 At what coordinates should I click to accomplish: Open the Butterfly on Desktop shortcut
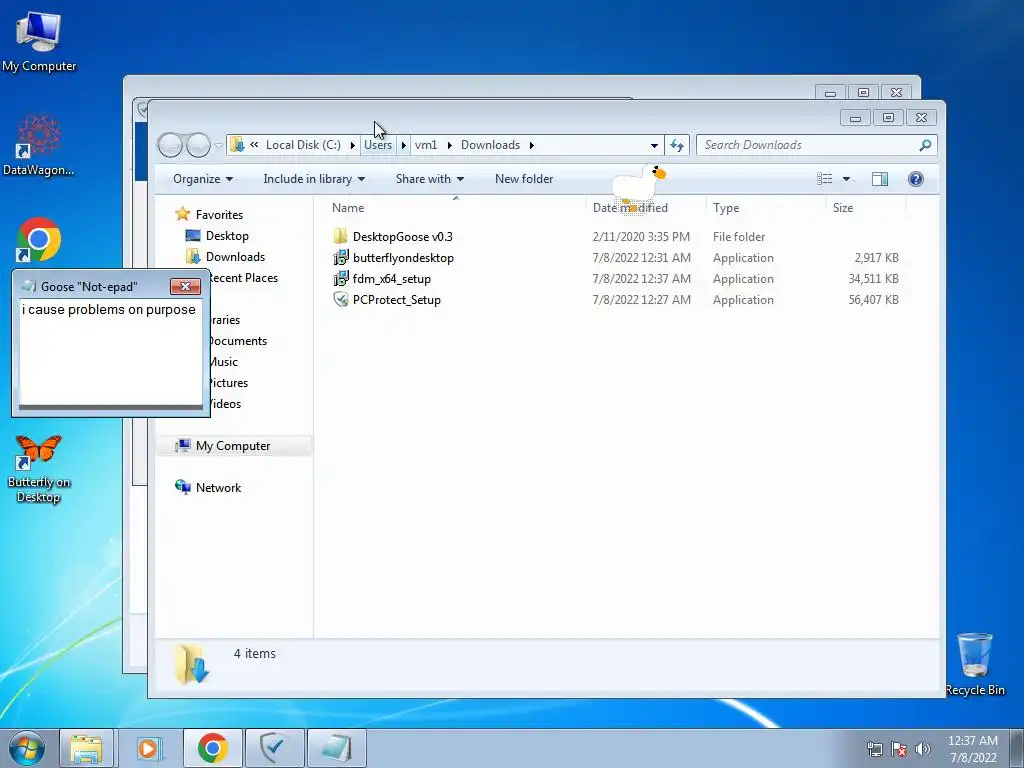point(39,469)
